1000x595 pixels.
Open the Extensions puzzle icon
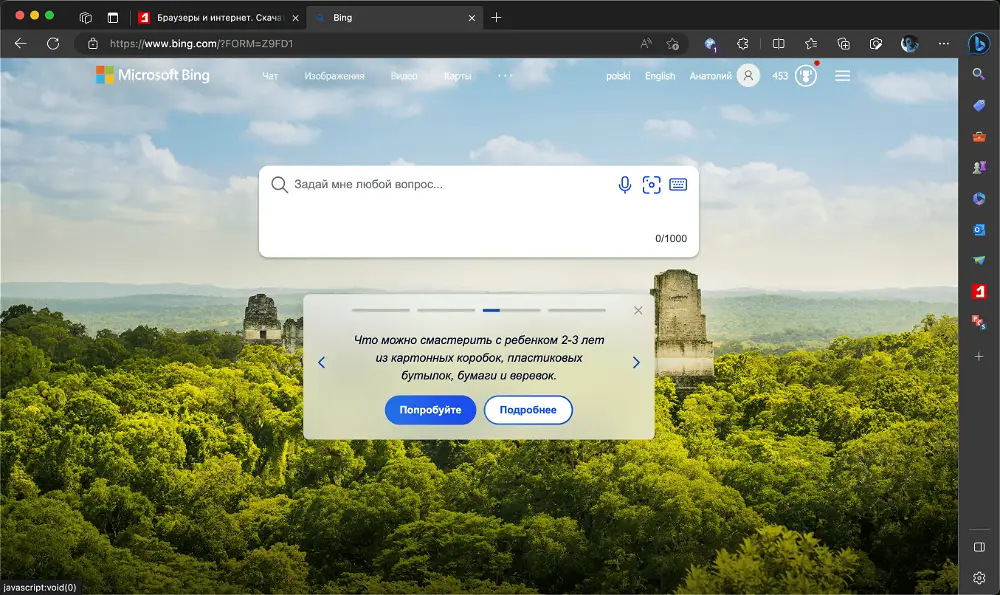click(x=742, y=43)
